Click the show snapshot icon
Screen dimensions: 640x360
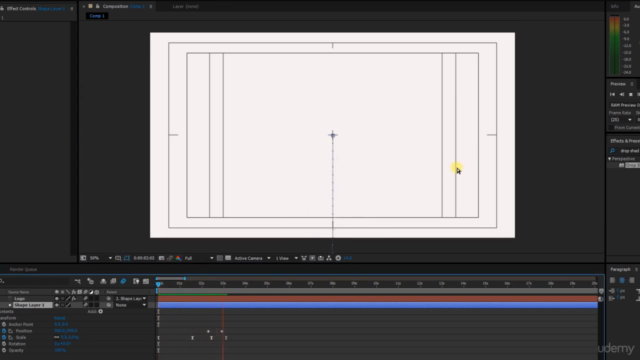(170, 258)
